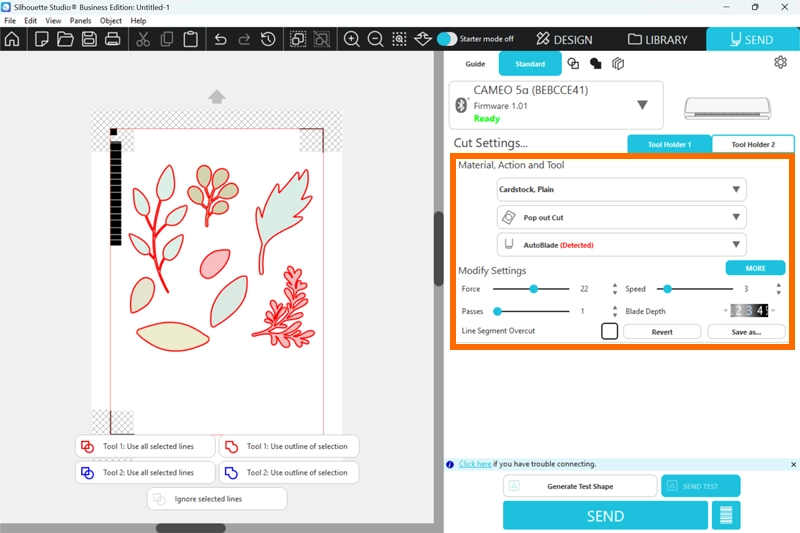
Task: Click the Save disk icon
Action: click(88, 40)
